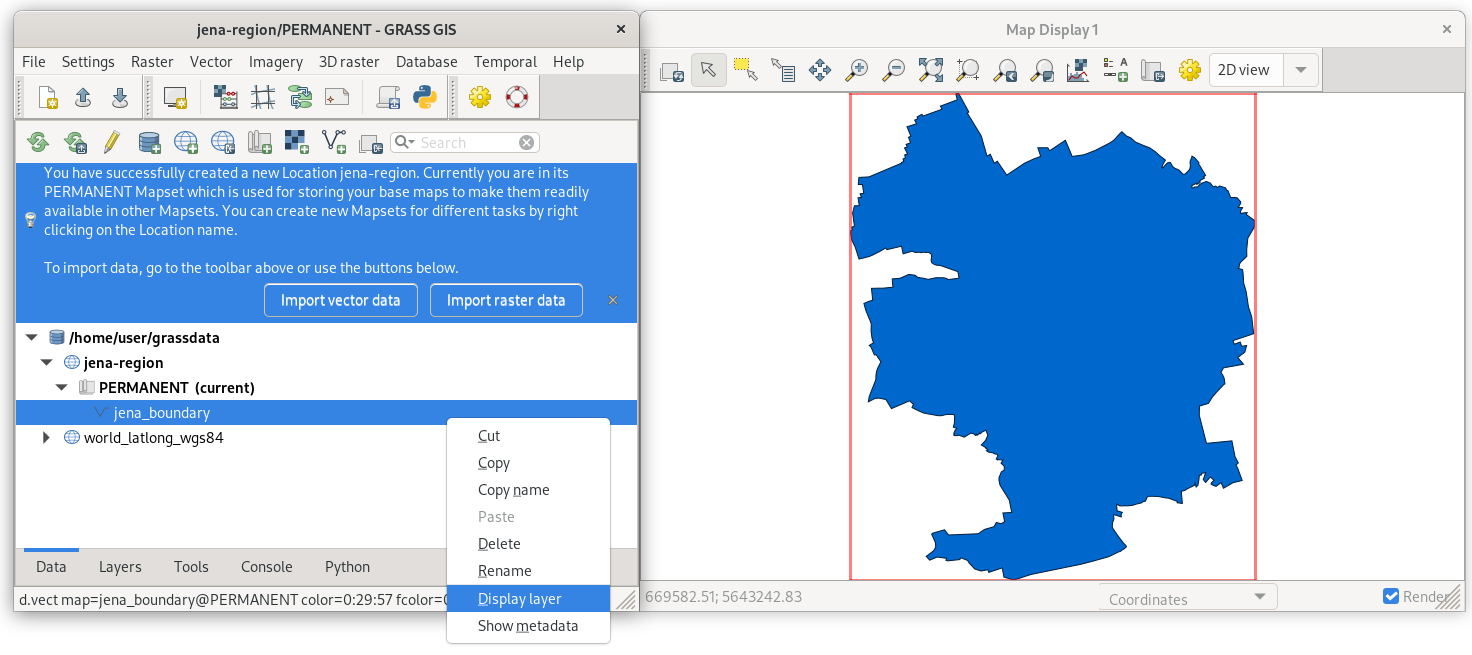Viewport: 1472px width, 655px height.
Task: Open the raster map calculator
Action: point(226,97)
